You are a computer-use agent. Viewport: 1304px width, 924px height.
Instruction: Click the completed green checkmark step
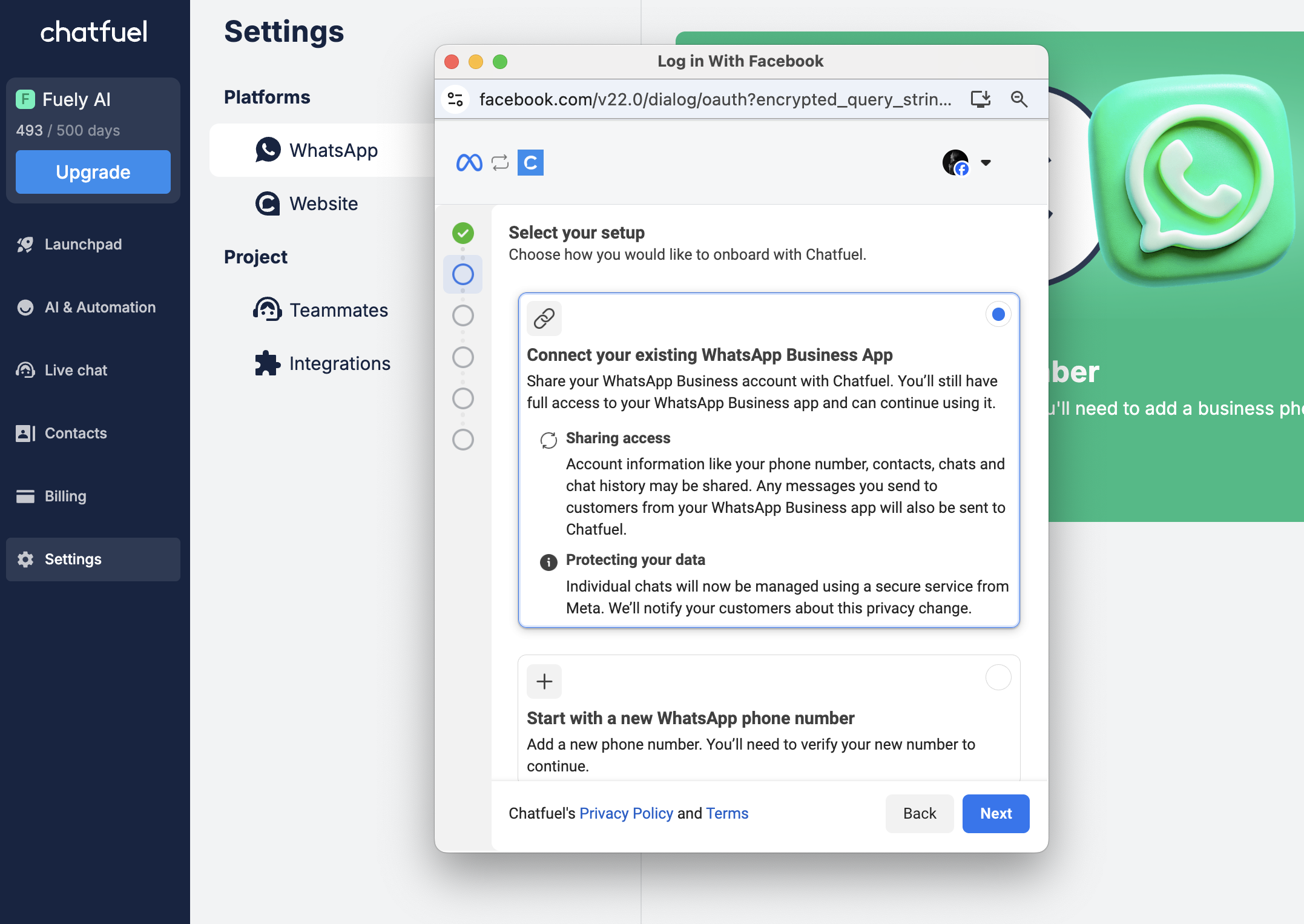point(463,233)
